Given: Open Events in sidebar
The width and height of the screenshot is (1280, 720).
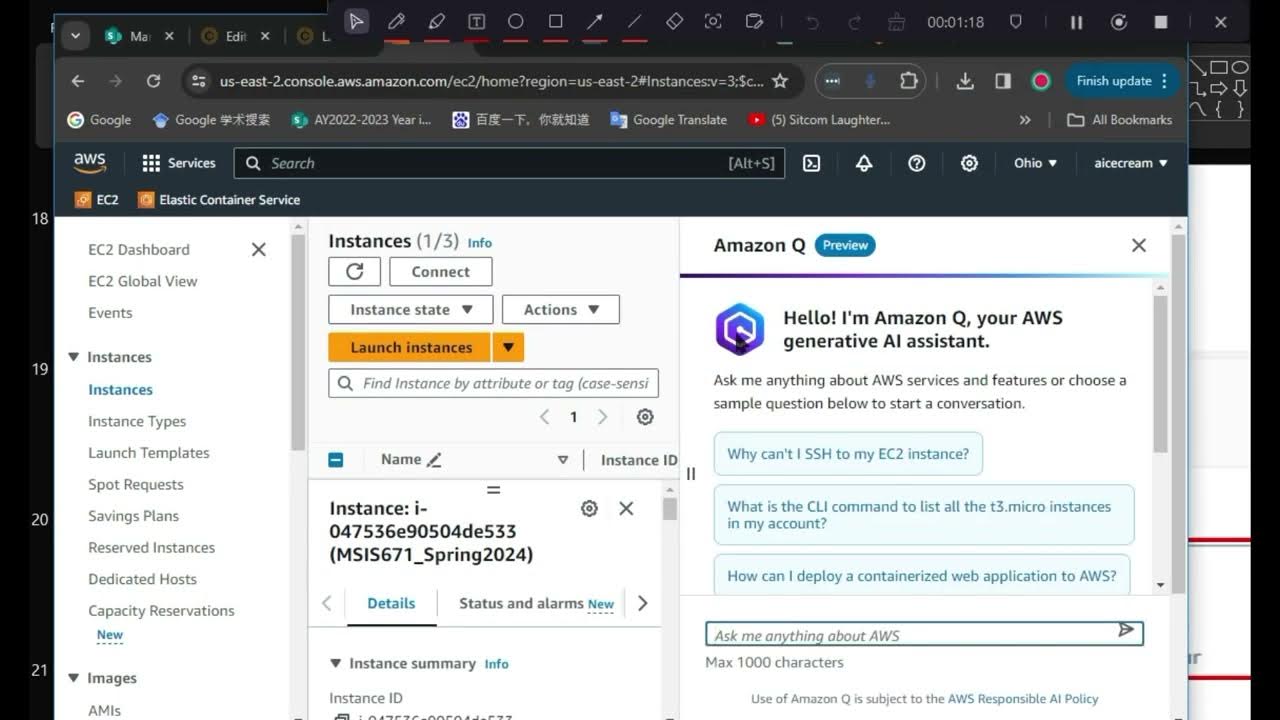Looking at the screenshot, I should (x=110, y=313).
